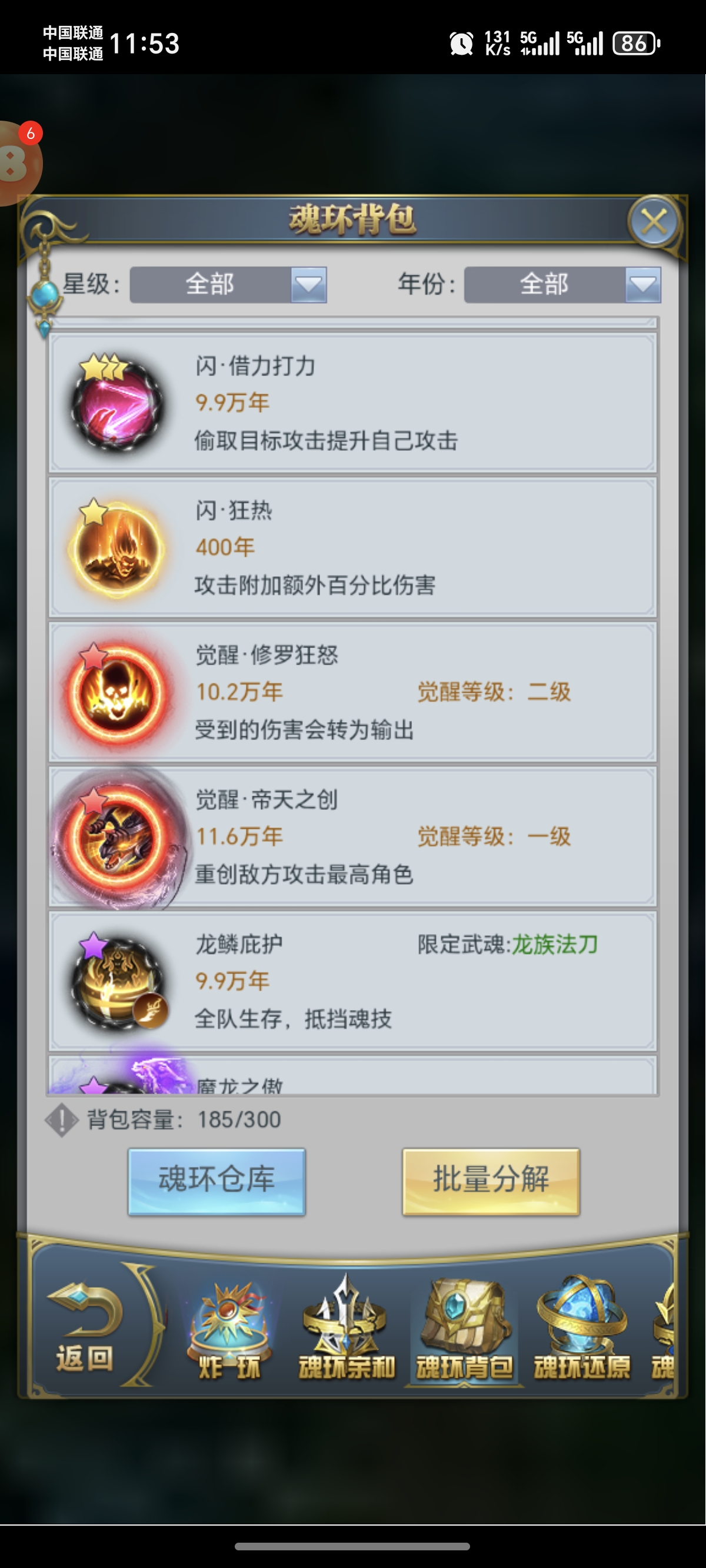Open the 魂环仓库 warehouse button

217,1182
